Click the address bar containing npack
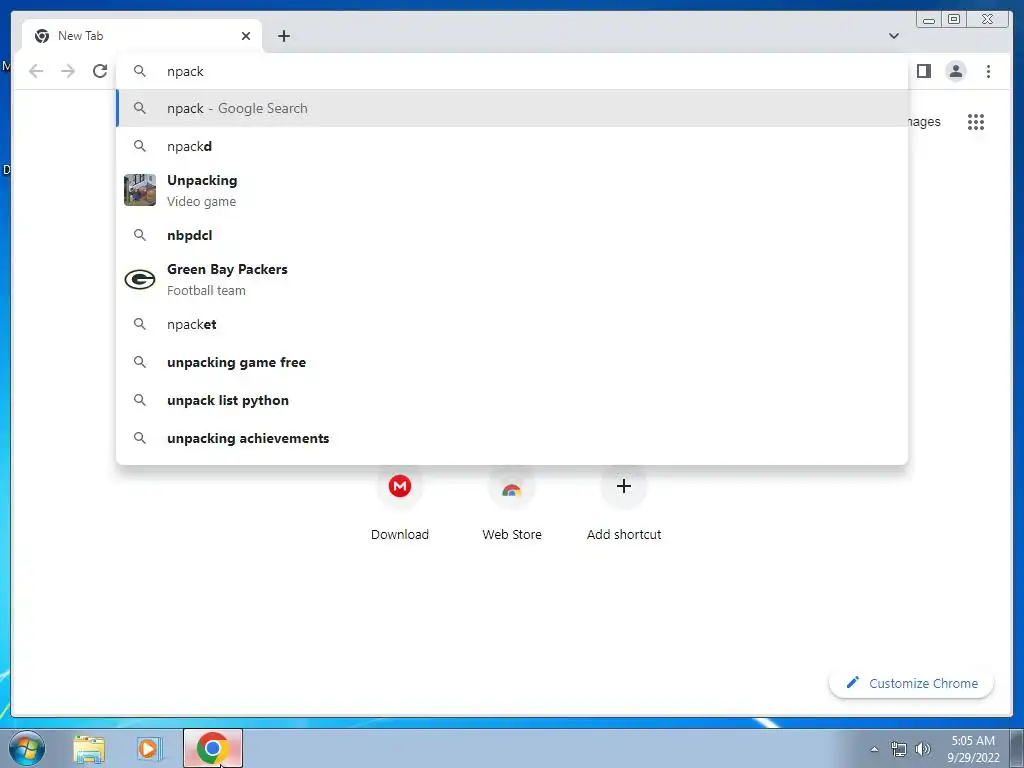 coord(512,71)
